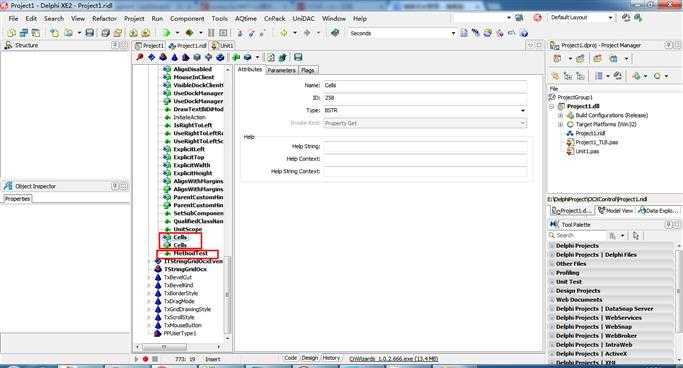Select the Project1 editor tab
The image size is (683, 368).
click(149, 45)
